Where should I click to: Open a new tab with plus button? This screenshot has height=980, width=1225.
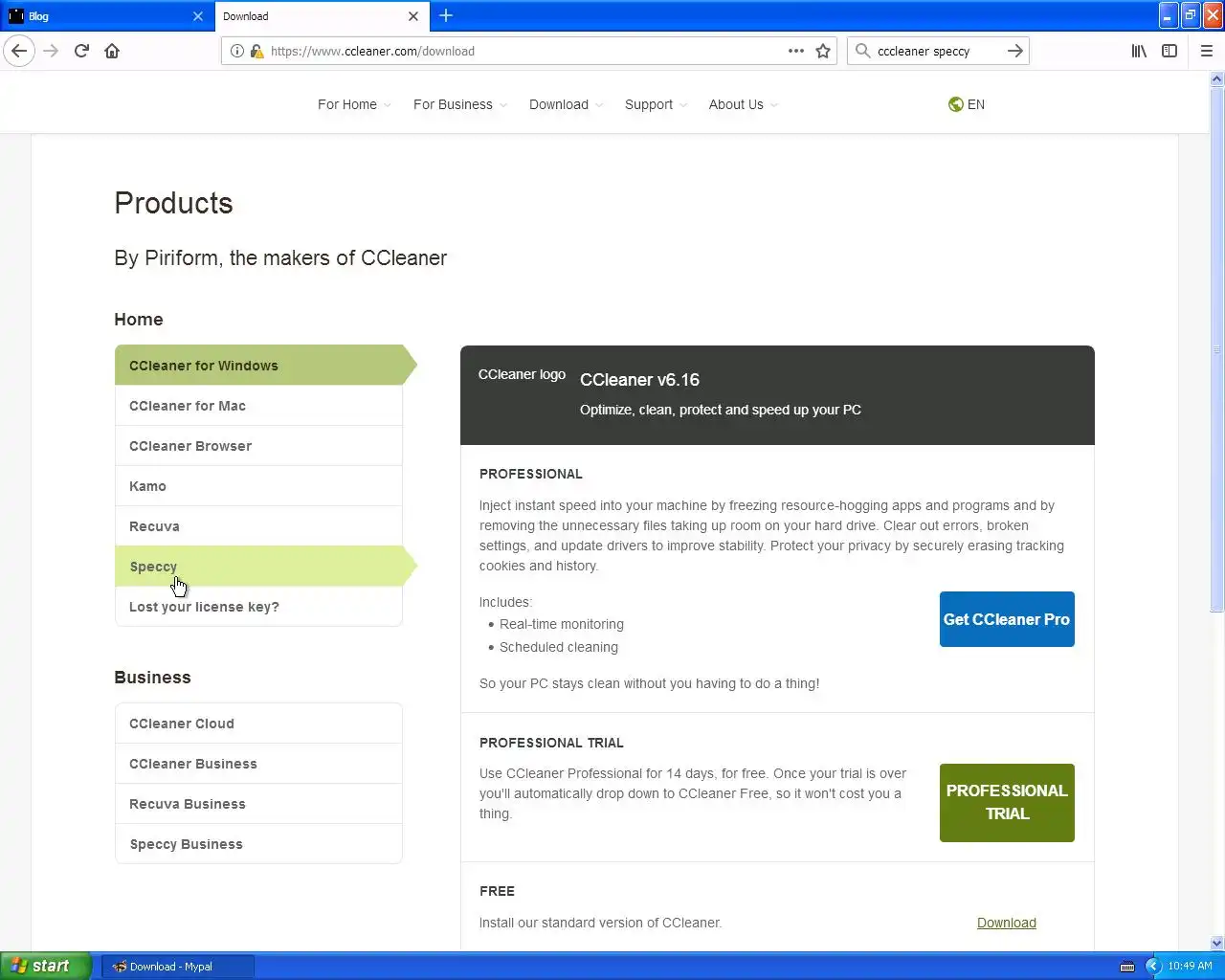tap(446, 15)
